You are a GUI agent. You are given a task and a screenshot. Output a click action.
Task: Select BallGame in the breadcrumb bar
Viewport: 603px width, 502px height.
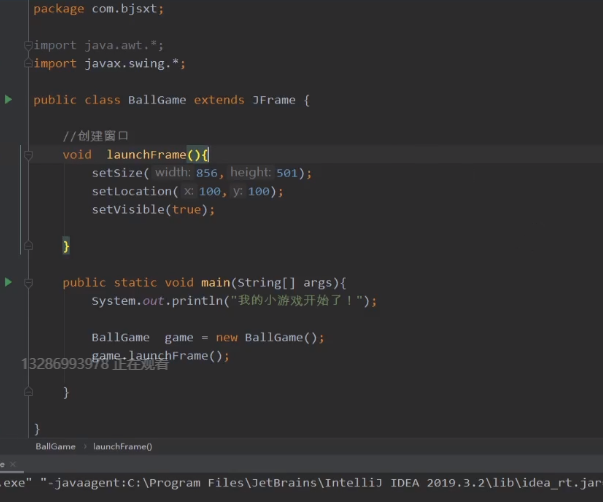(55, 447)
